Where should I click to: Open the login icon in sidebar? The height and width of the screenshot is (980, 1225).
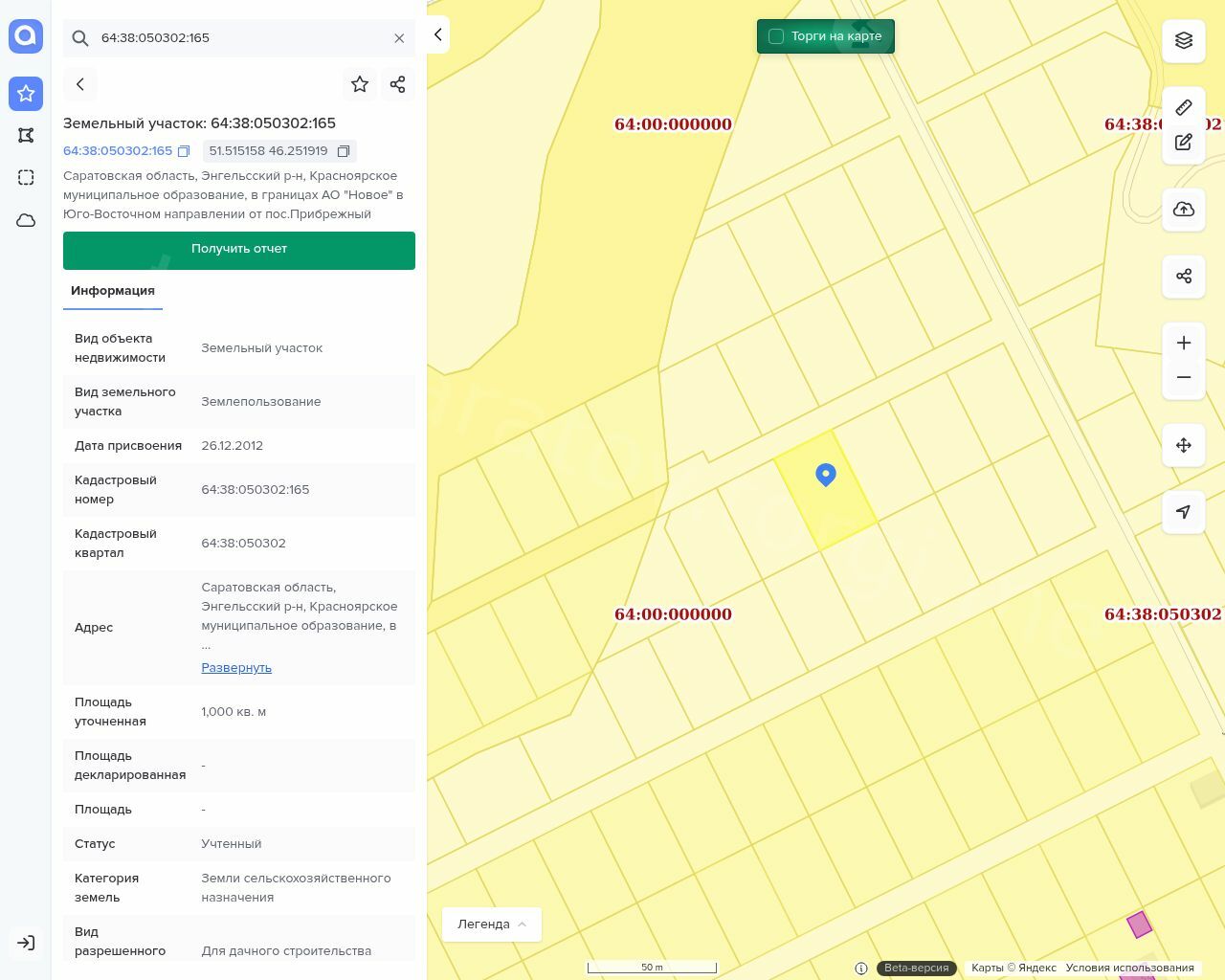click(26, 943)
